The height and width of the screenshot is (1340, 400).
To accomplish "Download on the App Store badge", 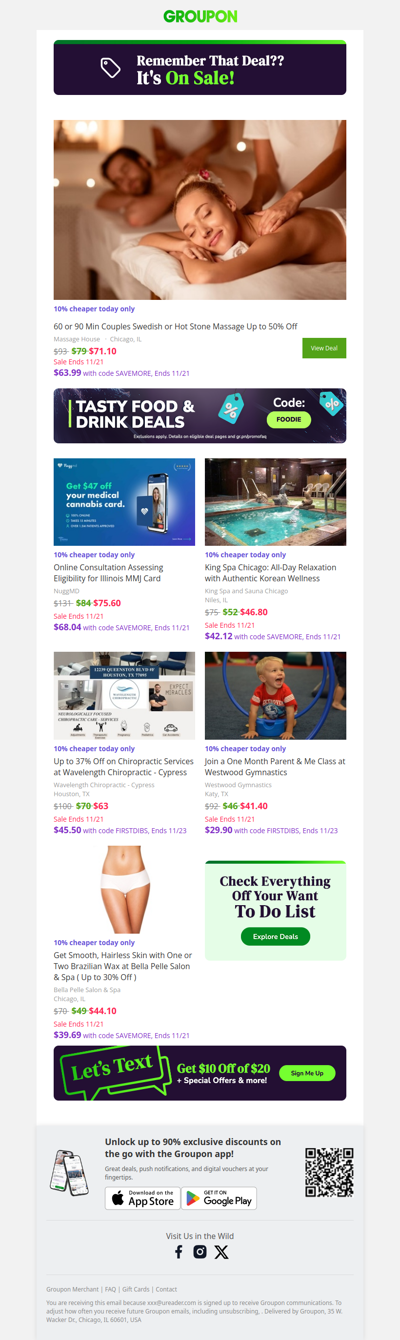I will pyautogui.click(x=142, y=1198).
